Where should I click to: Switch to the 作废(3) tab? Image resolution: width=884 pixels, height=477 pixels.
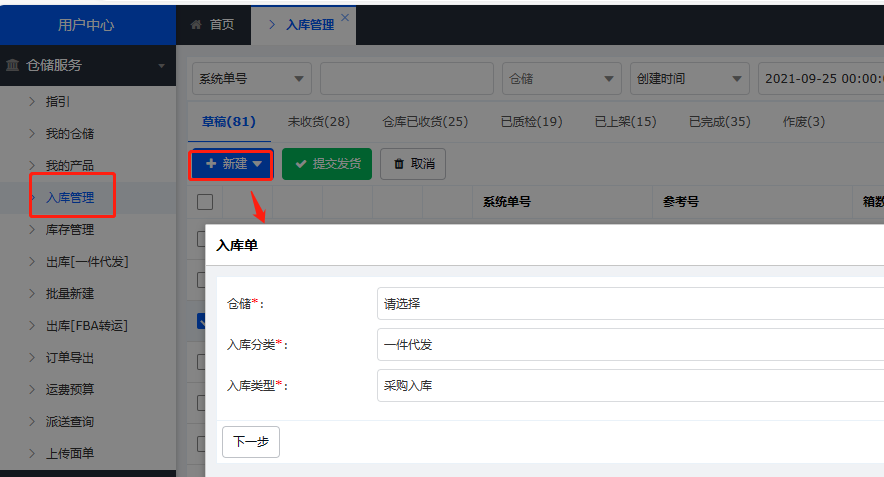(804, 122)
